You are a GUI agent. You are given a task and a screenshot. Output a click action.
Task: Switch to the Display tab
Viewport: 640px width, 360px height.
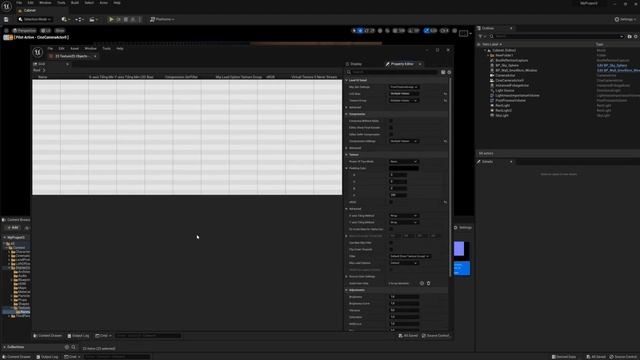click(x=354, y=64)
